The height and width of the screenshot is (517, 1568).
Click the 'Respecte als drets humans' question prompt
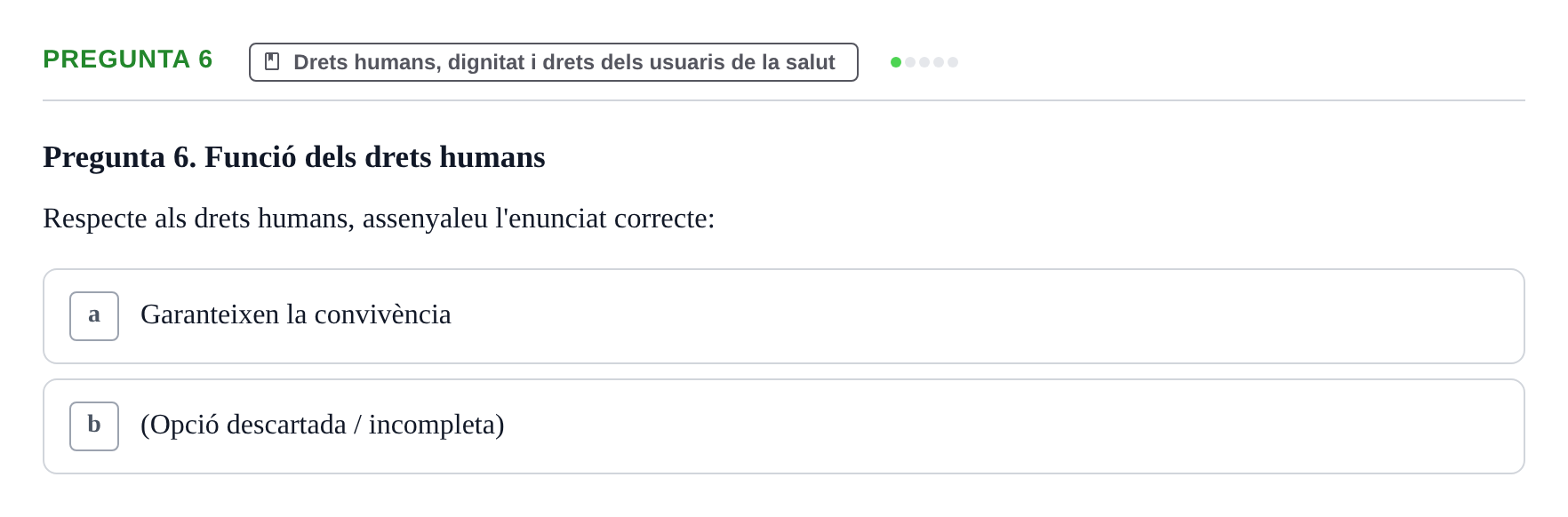379,219
